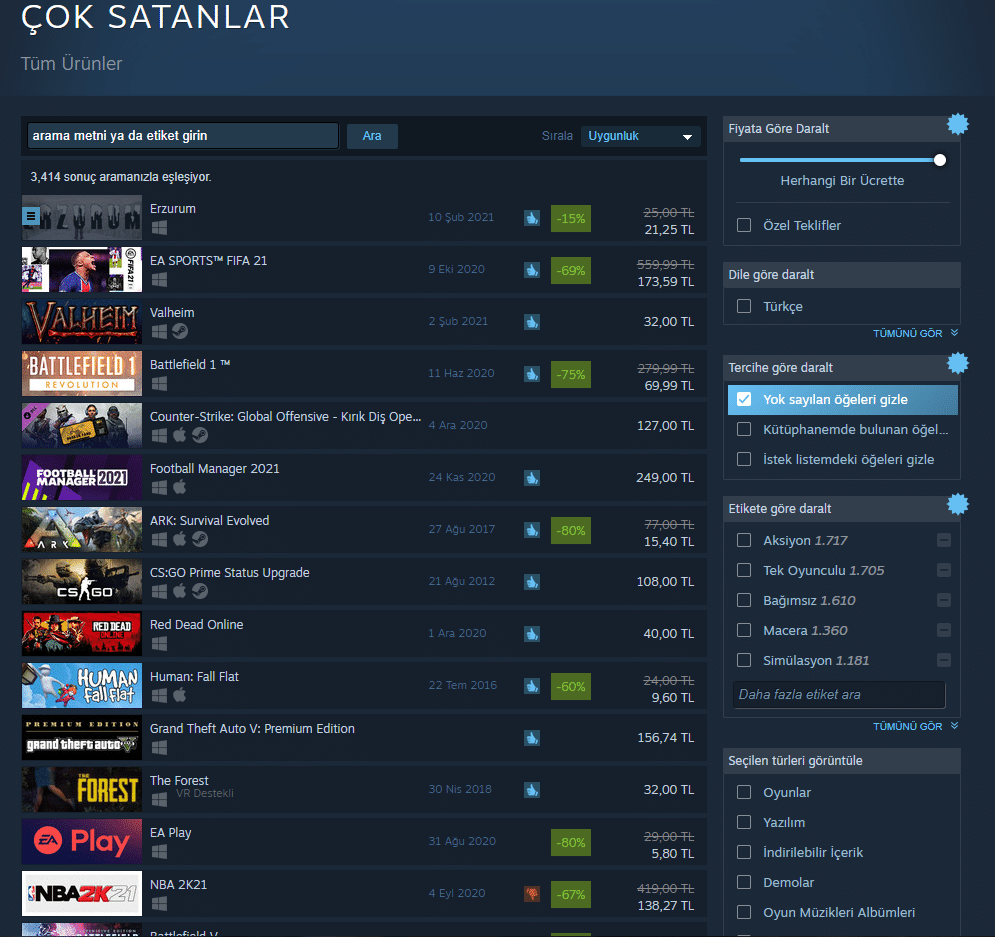
Task: Toggle Kütüphanemde bulunan öğeleri gizle checkbox
Action: click(744, 429)
